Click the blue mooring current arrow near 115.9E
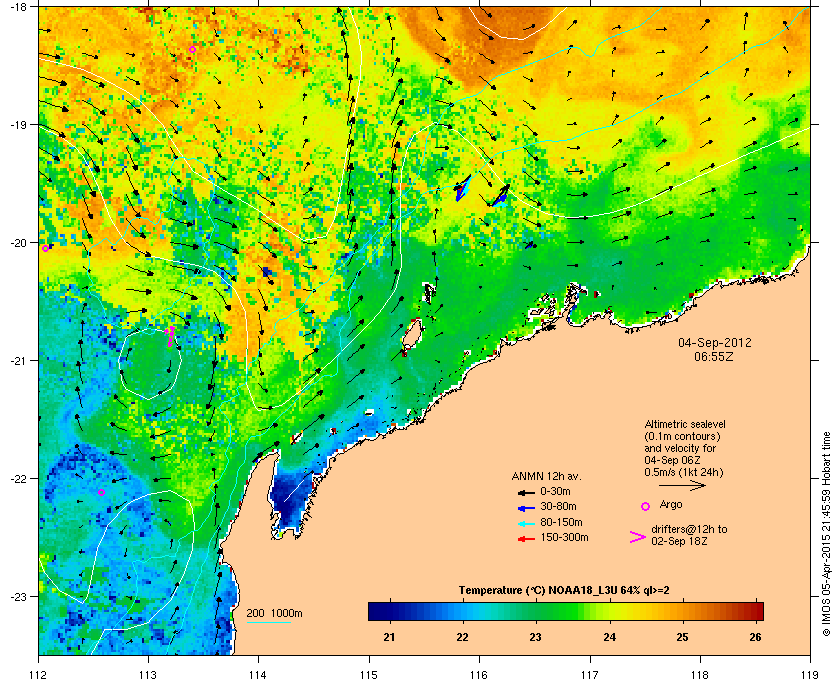The height and width of the screenshot is (680, 840). pyautogui.click(x=462, y=188)
